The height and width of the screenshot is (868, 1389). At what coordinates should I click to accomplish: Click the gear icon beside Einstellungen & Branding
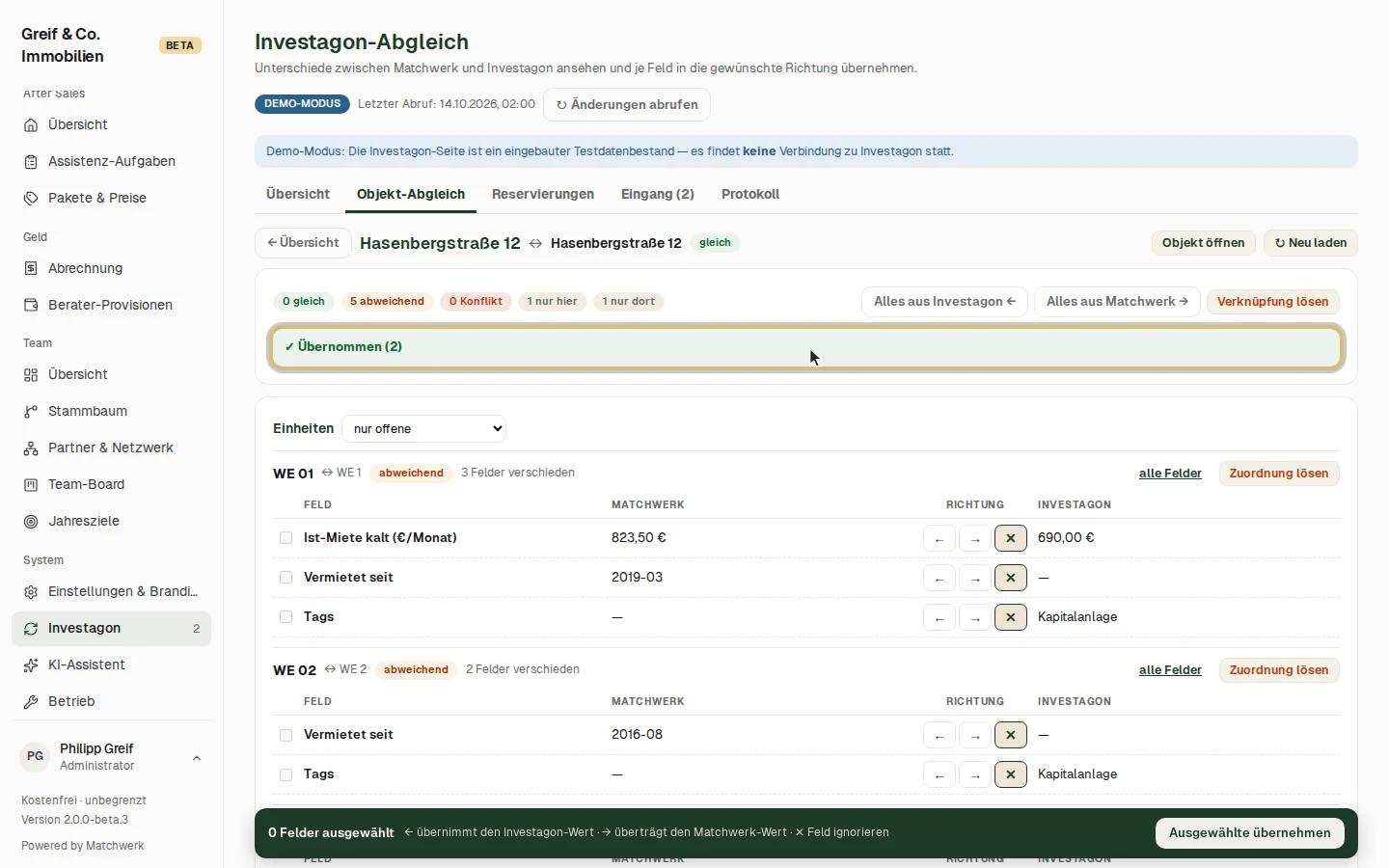pyautogui.click(x=31, y=592)
